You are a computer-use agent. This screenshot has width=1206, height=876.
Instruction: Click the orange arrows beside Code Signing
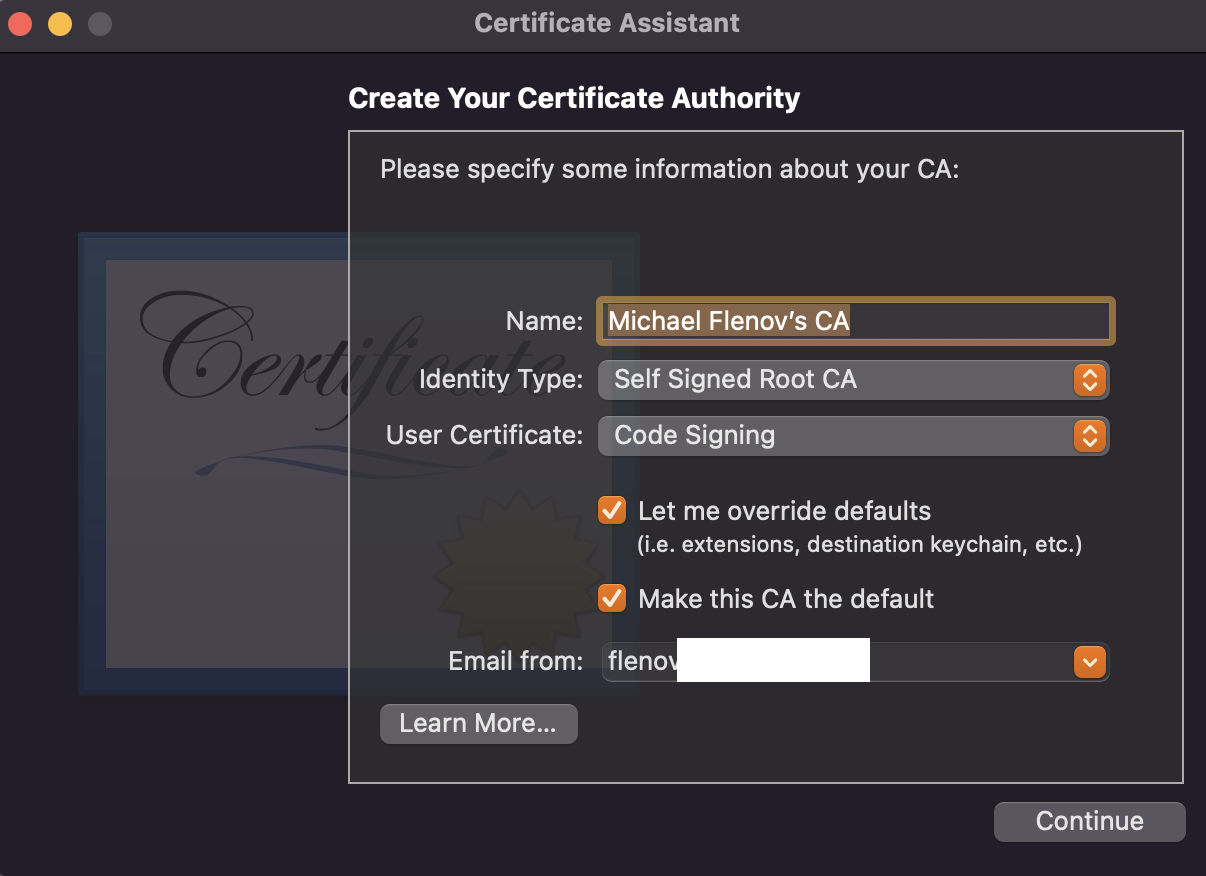coord(1089,435)
